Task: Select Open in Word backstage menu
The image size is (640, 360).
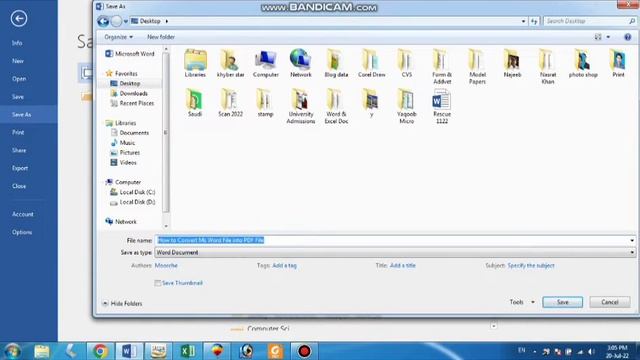Action: (x=19, y=79)
